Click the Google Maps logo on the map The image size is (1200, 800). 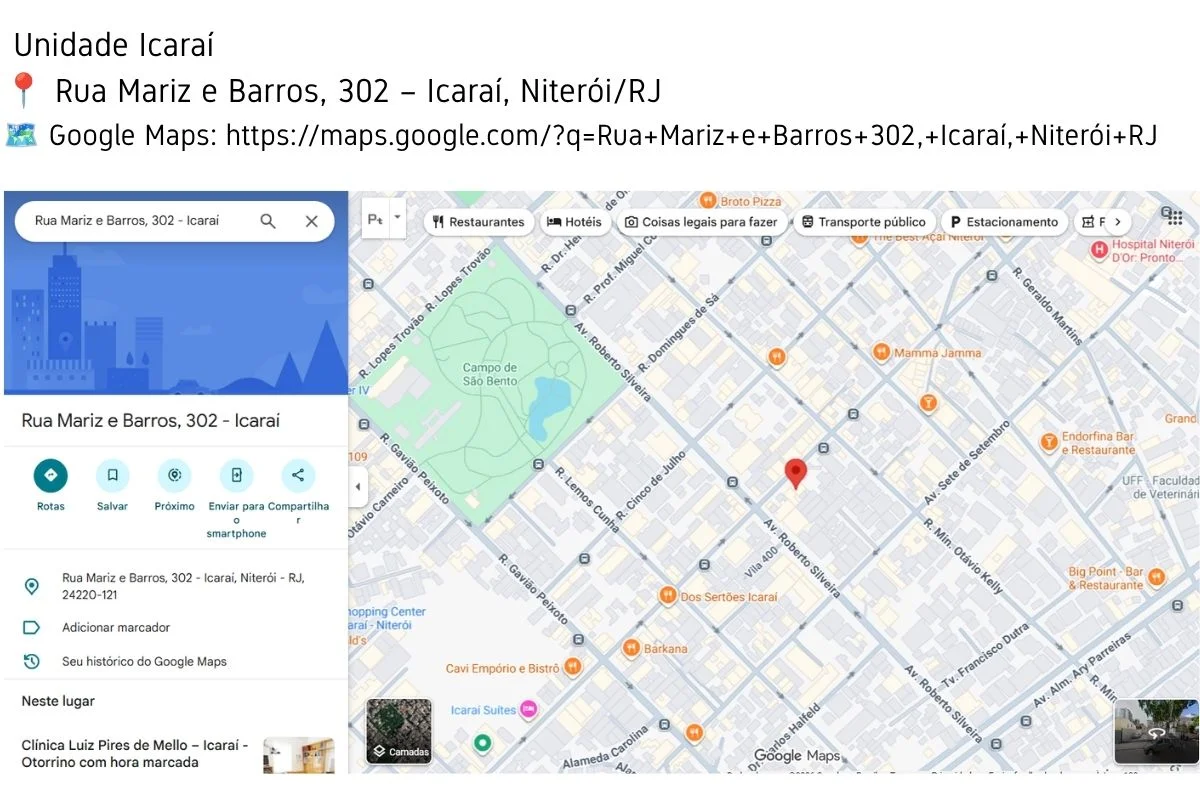coord(797,755)
